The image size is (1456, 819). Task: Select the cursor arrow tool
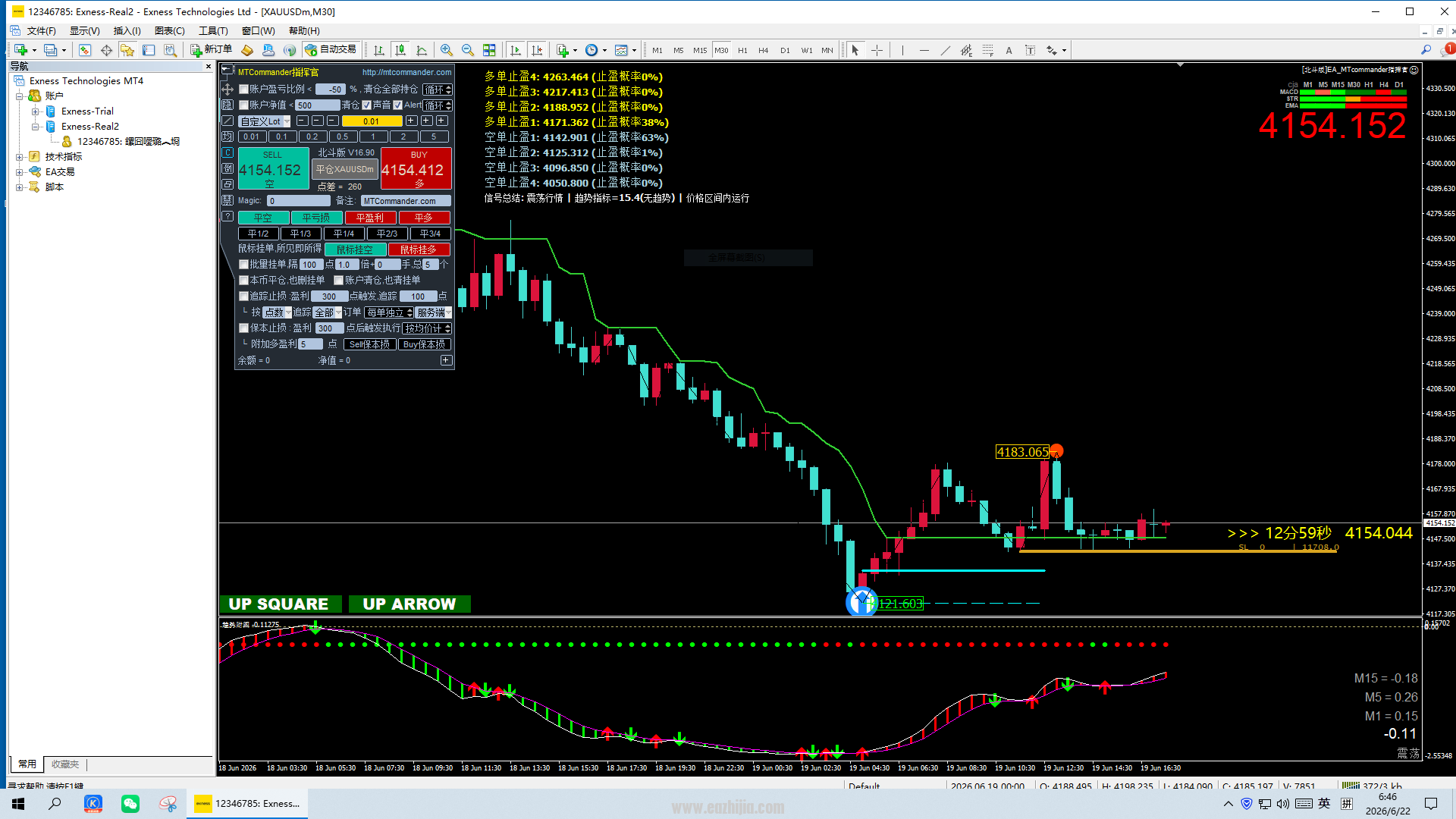tap(855, 50)
